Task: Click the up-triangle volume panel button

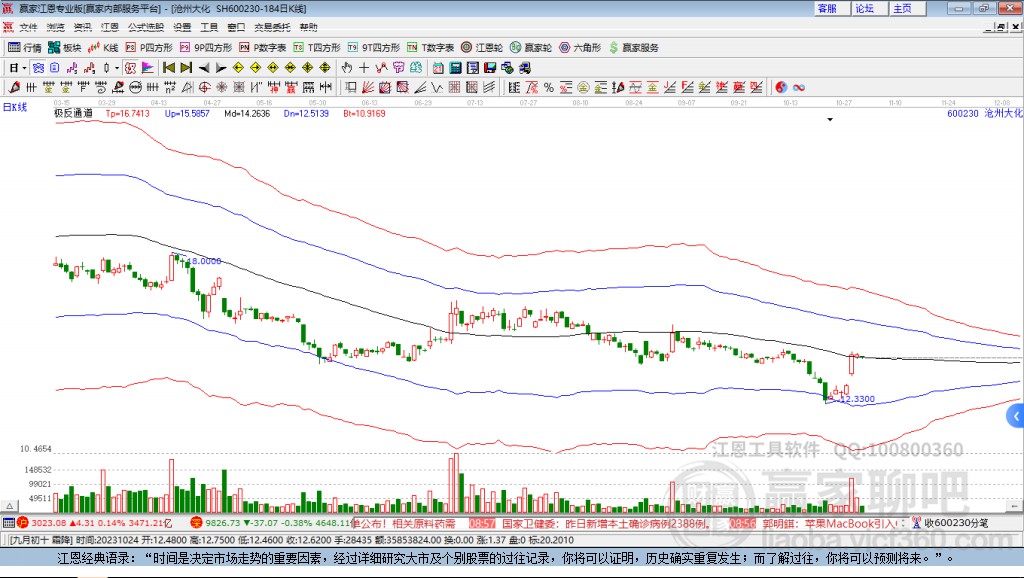Action: point(9,506)
